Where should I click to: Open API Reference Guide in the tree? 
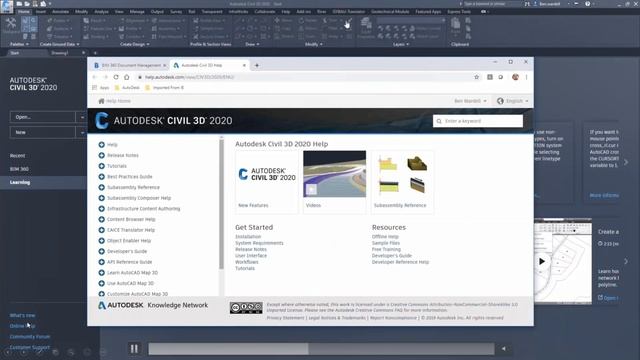click(129, 262)
